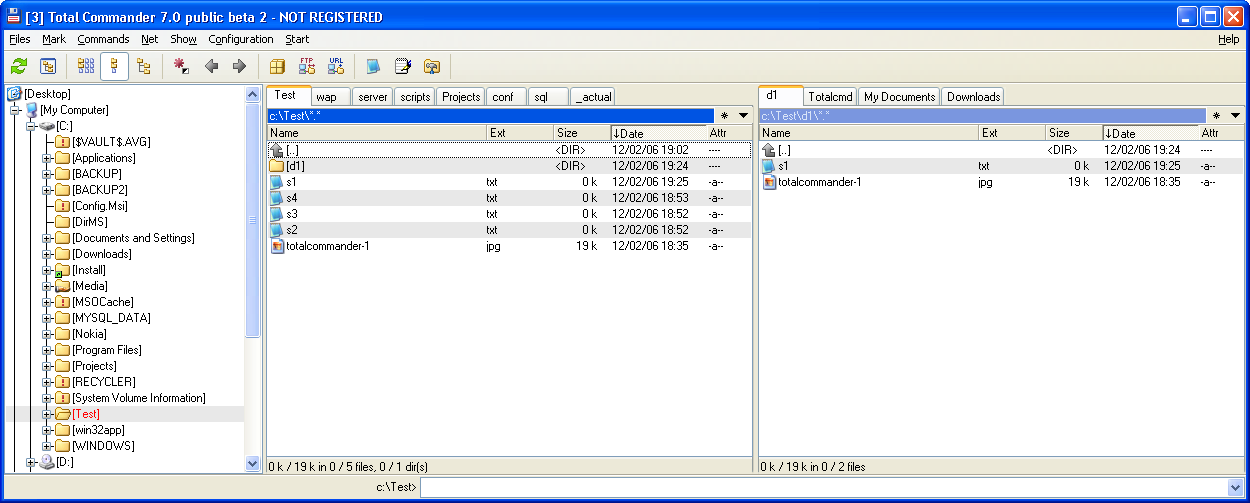This screenshot has width=1250, height=503.
Task: Go back with the left arrow icon
Action: (x=211, y=66)
